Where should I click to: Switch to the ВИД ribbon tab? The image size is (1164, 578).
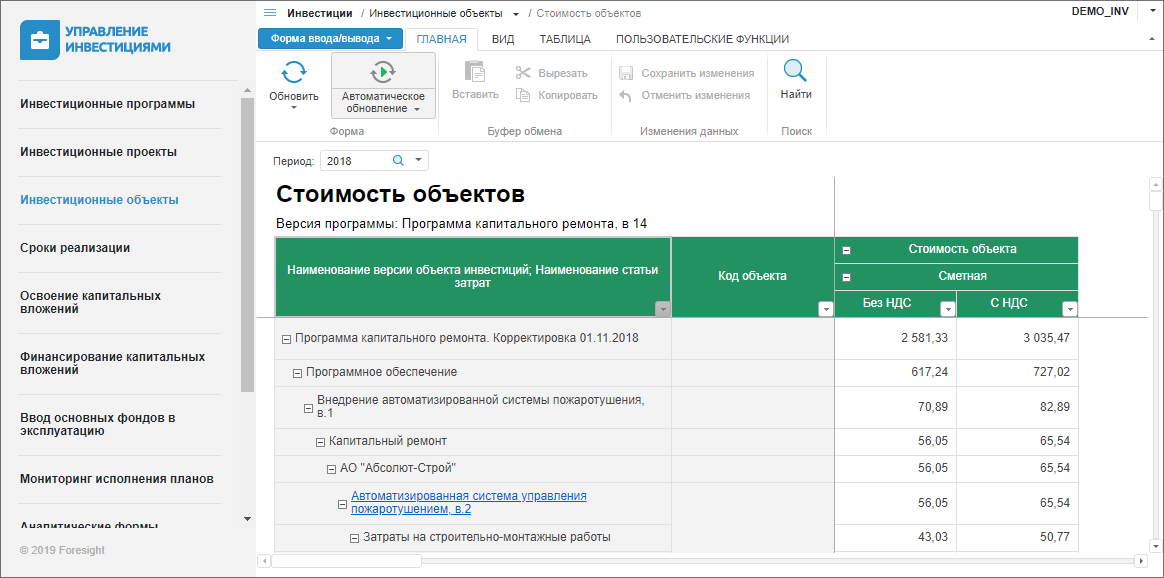click(503, 39)
